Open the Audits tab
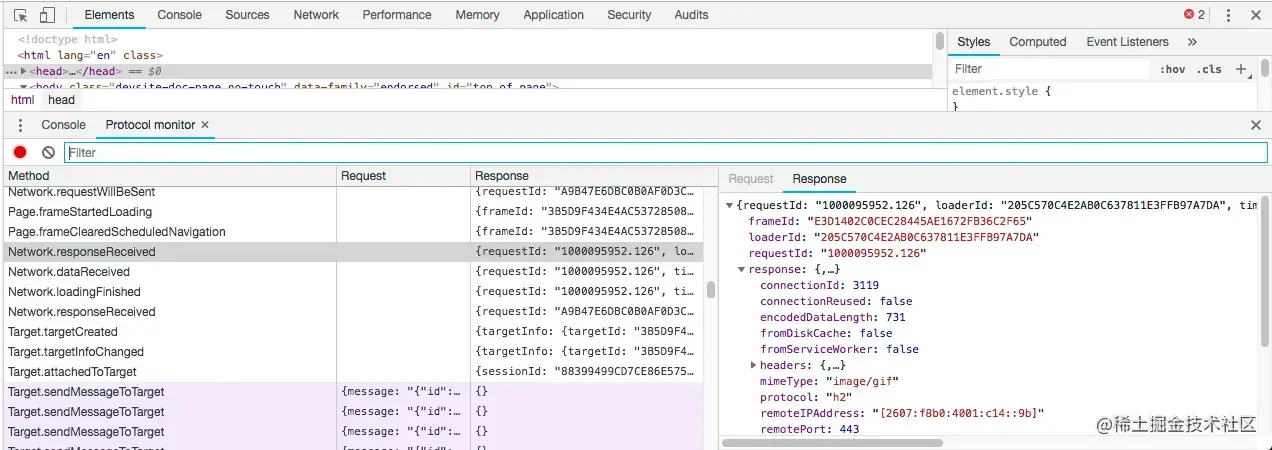 (x=691, y=15)
